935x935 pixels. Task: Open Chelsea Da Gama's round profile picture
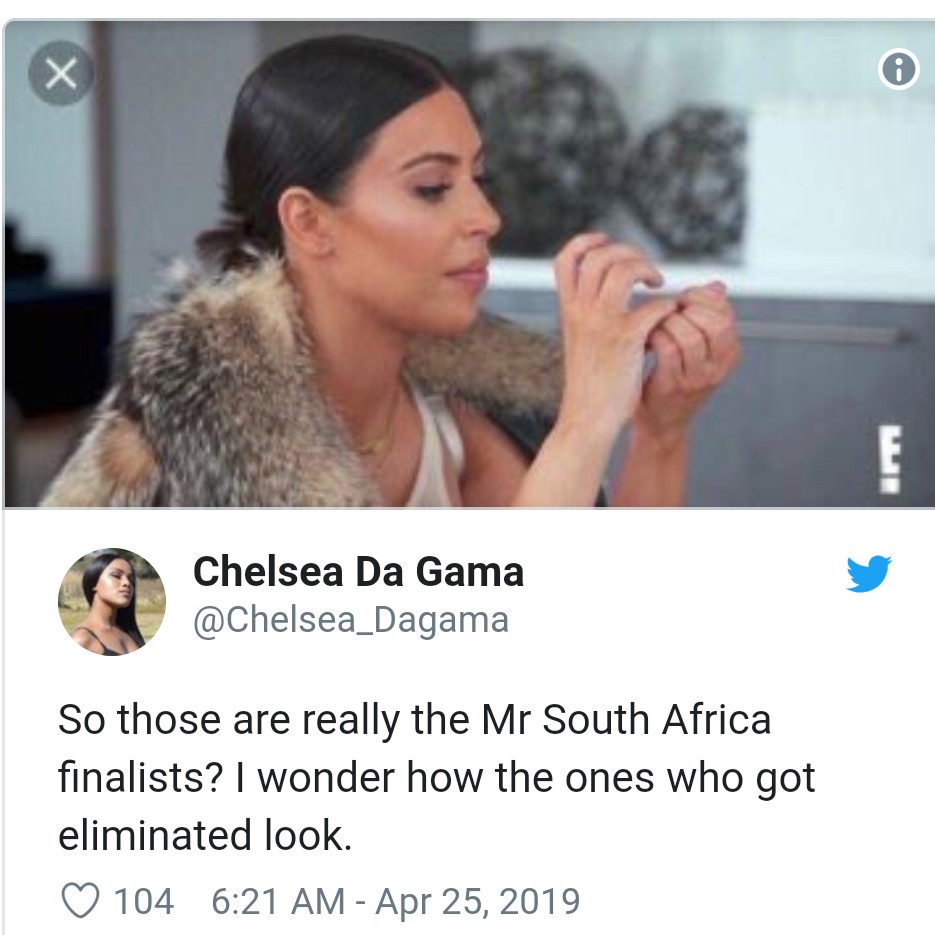112,602
